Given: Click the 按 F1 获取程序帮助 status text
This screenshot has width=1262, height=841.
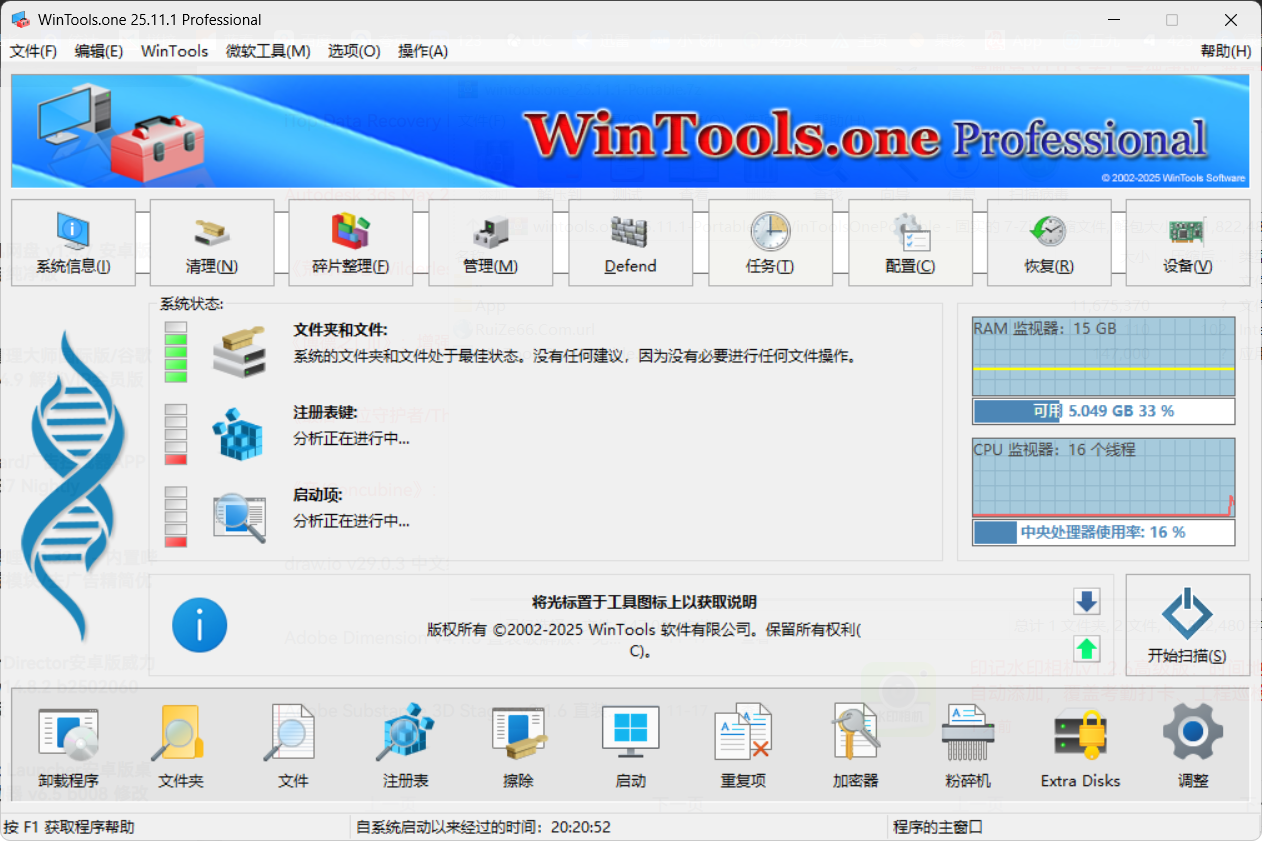Looking at the screenshot, I should [x=69, y=827].
